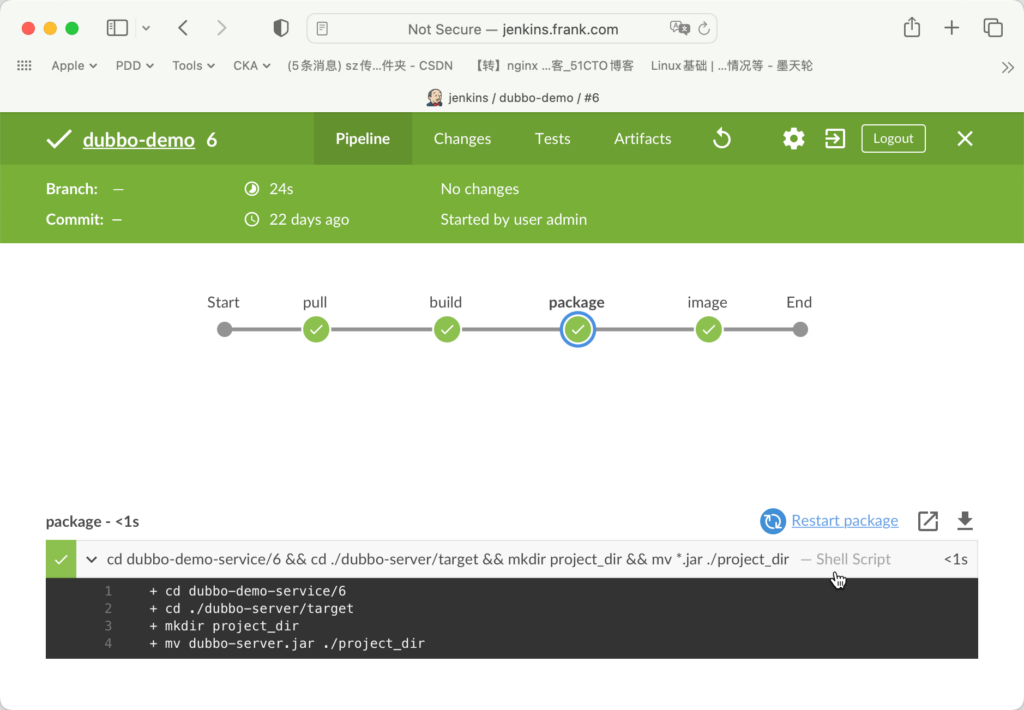This screenshot has height=710, width=1024.
Task: Click the Restart package link
Action: click(x=844, y=521)
